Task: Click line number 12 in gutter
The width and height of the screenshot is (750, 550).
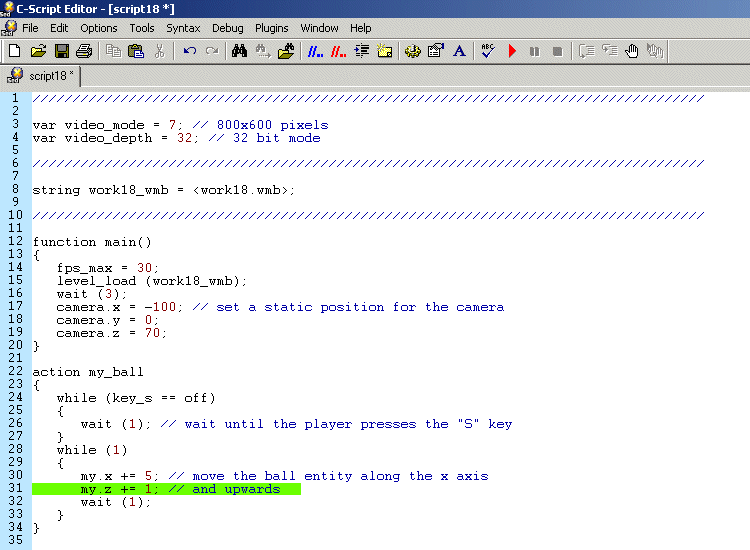Action: (15, 242)
